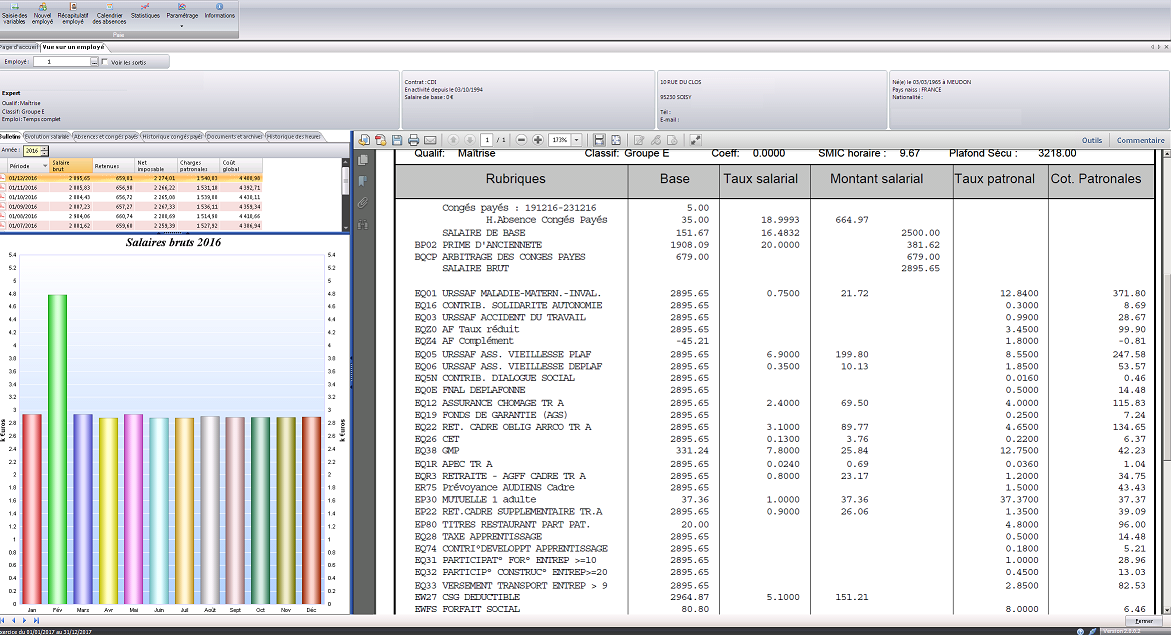This screenshot has width=1171, height=635.
Task: Enable the Voir les sortis checkbox
Action: tap(105, 62)
